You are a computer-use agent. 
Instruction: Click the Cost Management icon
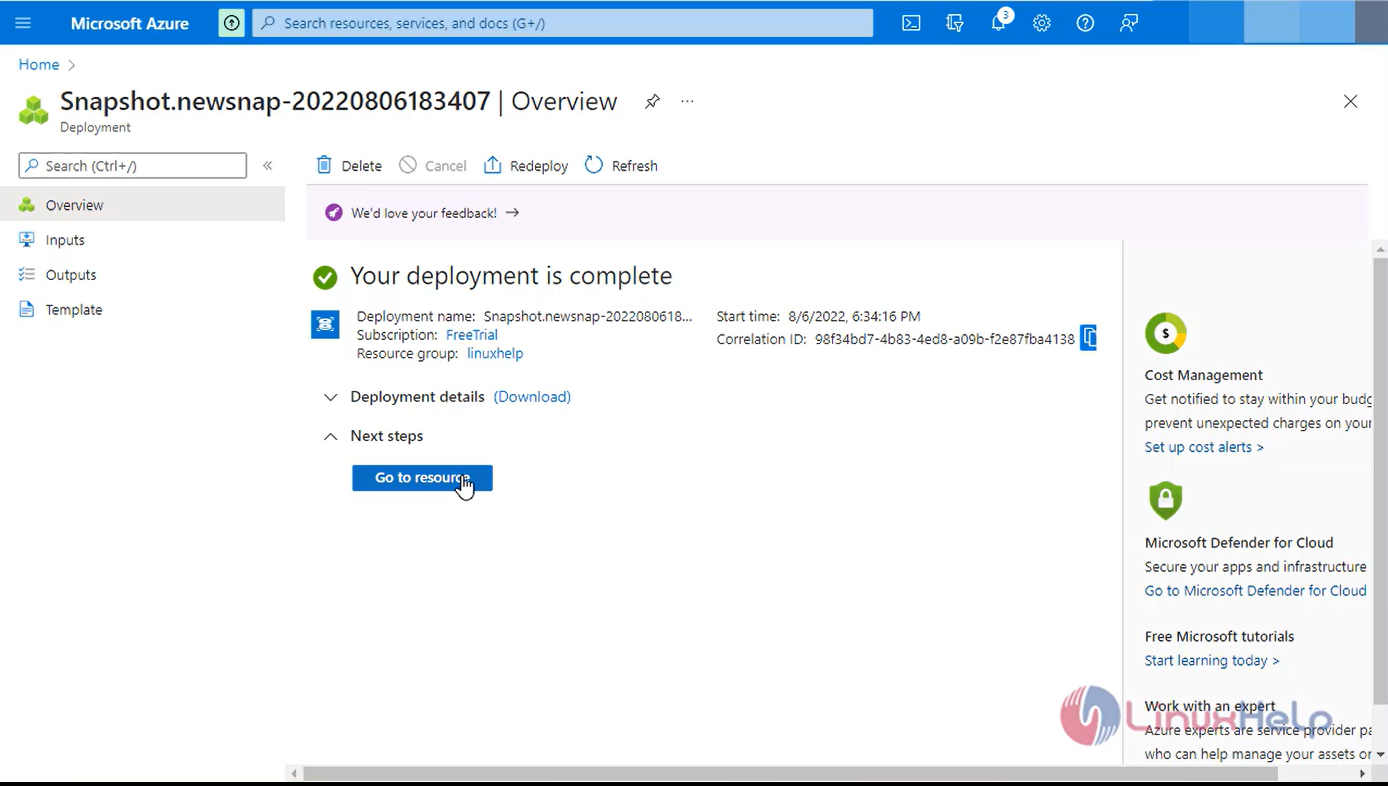1166,333
